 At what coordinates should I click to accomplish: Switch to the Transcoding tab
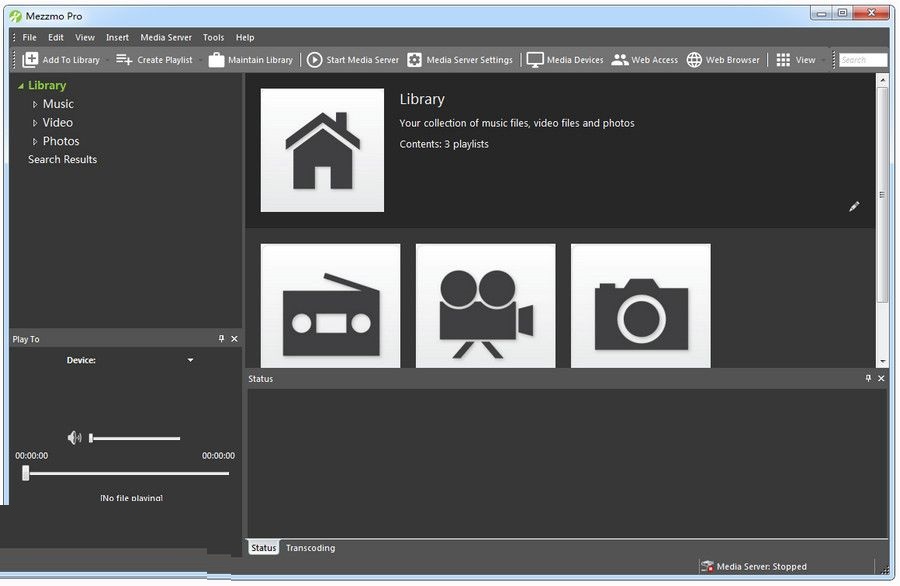[x=310, y=548]
